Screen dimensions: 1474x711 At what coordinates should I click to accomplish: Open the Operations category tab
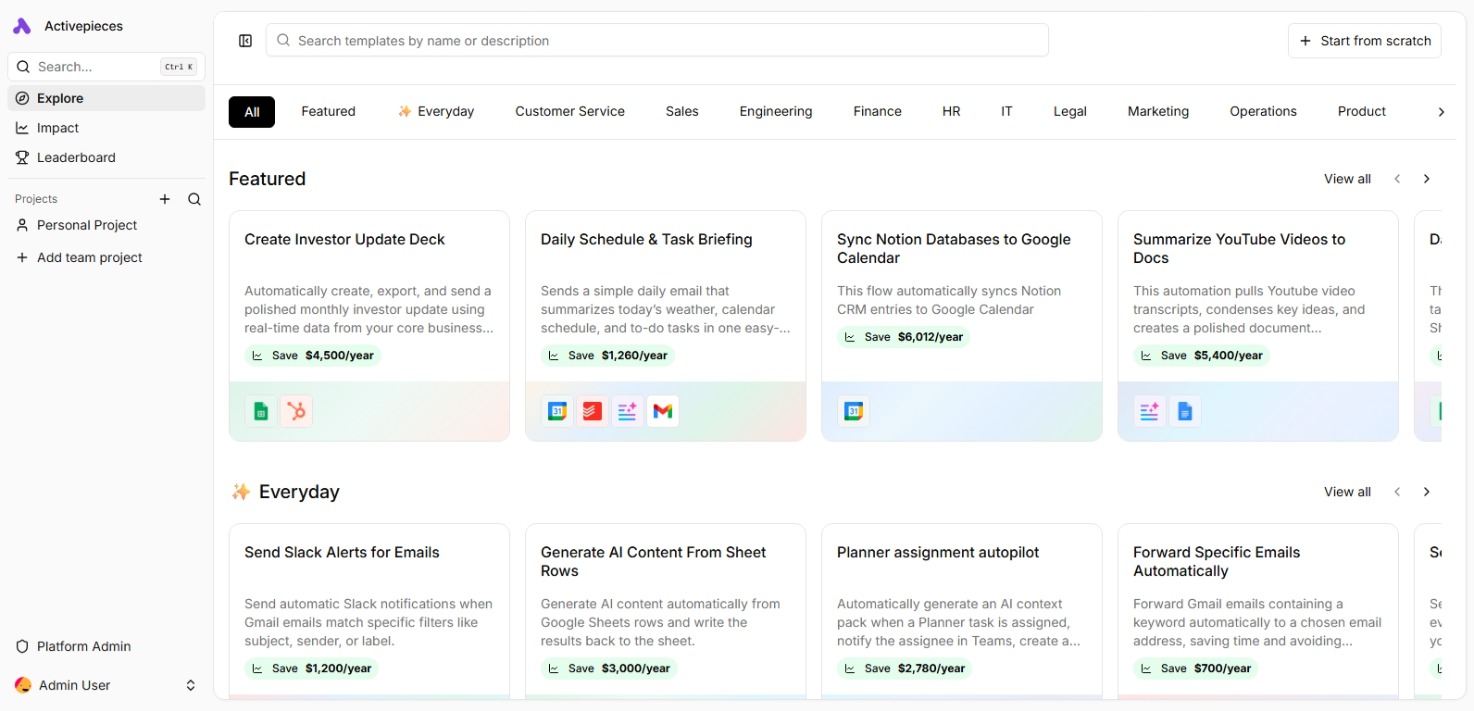[1263, 112]
